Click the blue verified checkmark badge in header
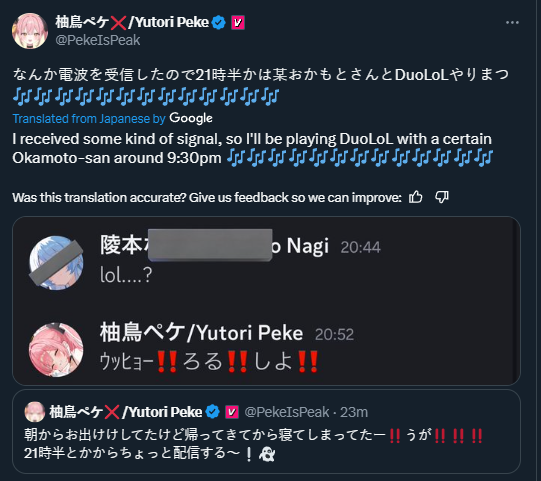The image size is (541, 481). point(219,23)
